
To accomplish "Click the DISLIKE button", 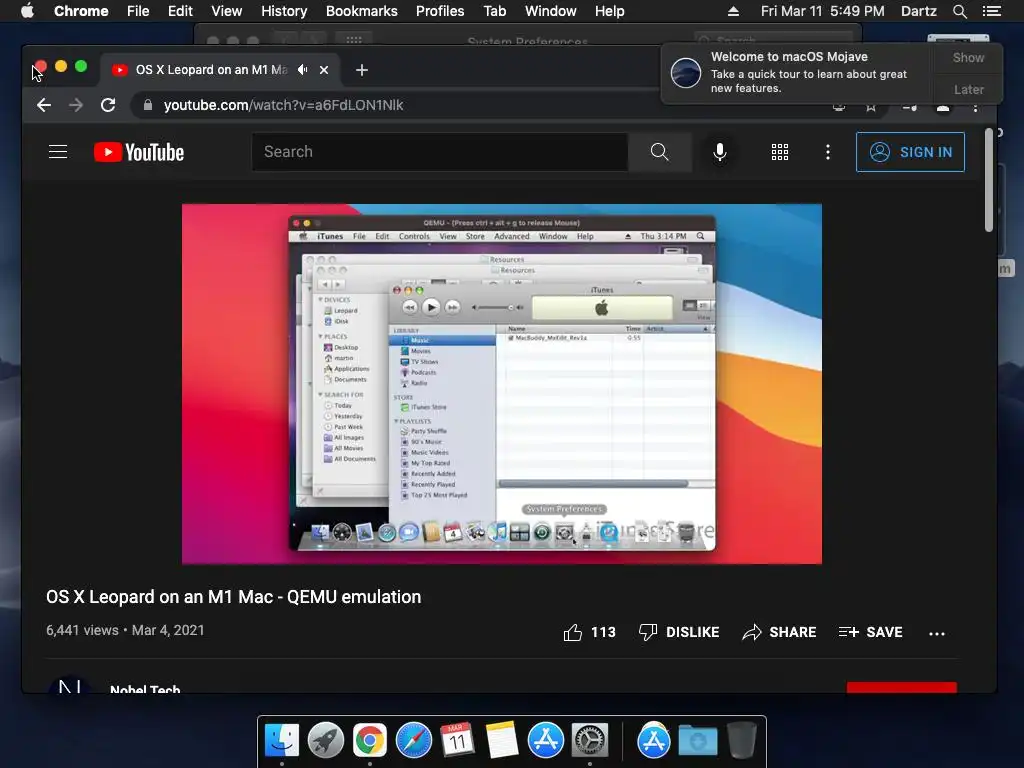I will [679, 632].
